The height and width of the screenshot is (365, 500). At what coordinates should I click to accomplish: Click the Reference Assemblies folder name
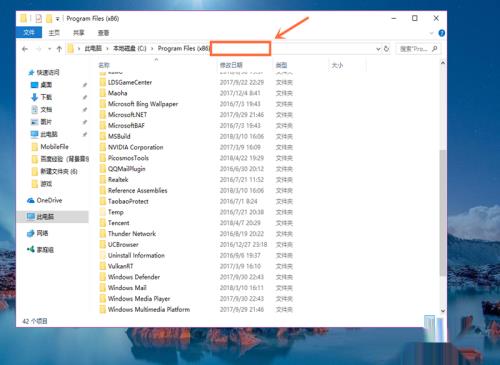coord(138,190)
